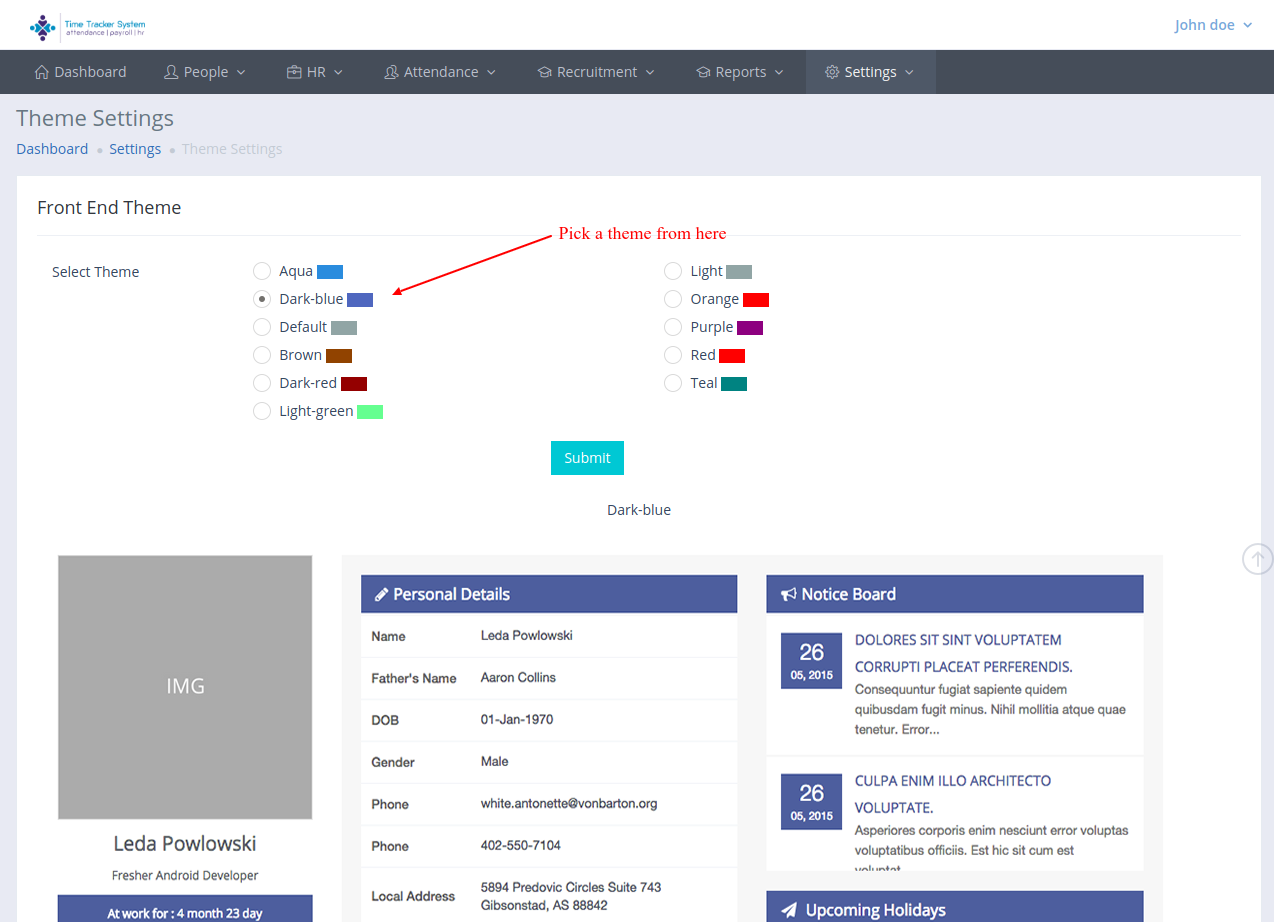
Task: Choose the Teal theme radio button
Action: [x=673, y=383]
